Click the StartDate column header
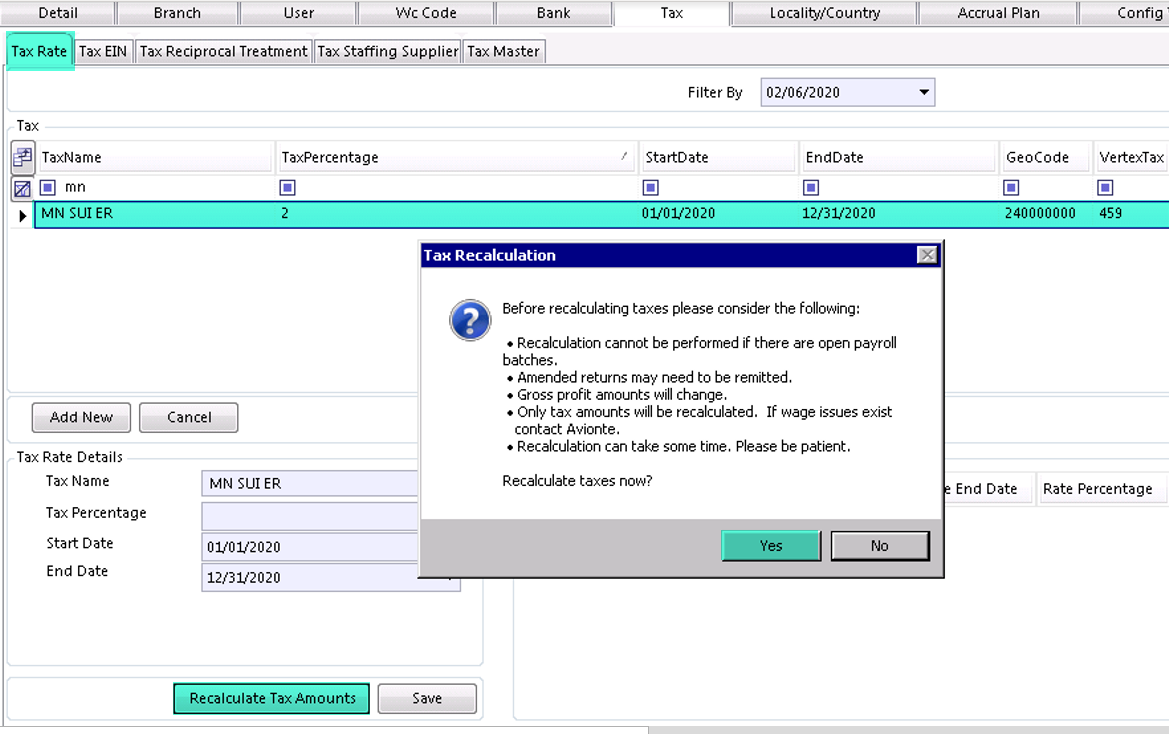This screenshot has width=1169, height=734. point(719,157)
